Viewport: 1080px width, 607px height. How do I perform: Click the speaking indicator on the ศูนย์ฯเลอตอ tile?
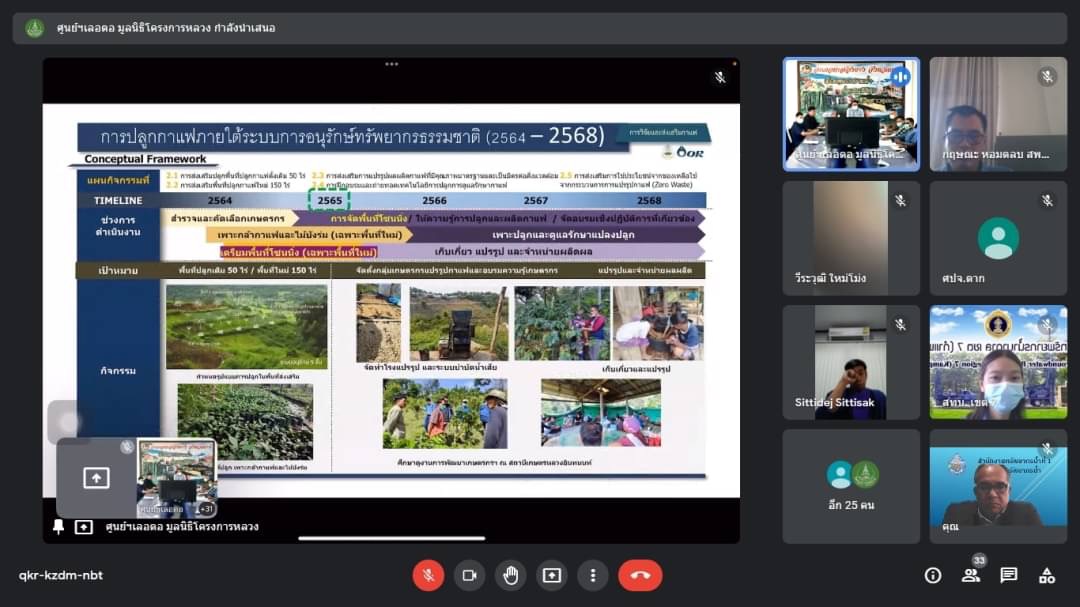tap(900, 76)
